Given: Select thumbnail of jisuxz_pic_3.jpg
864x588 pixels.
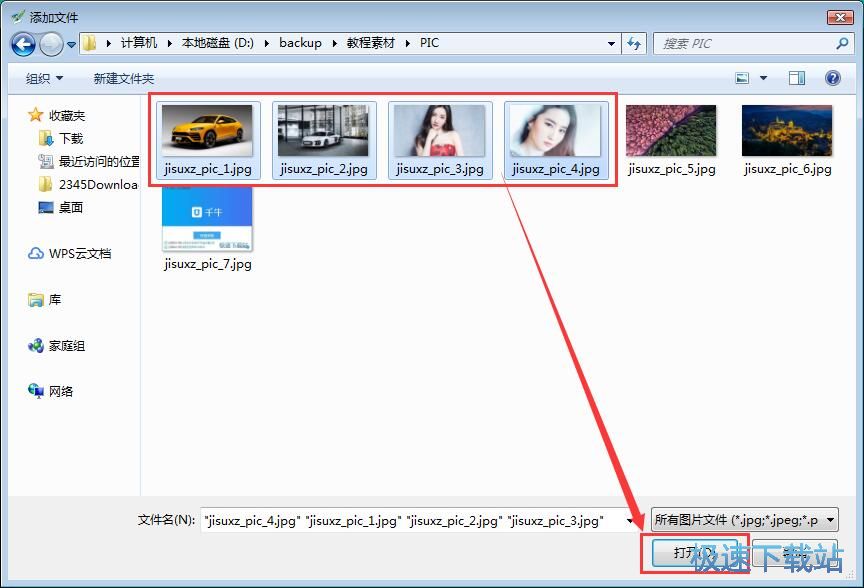Looking at the screenshot, I should pyautogui.click(x=439, y=131).
